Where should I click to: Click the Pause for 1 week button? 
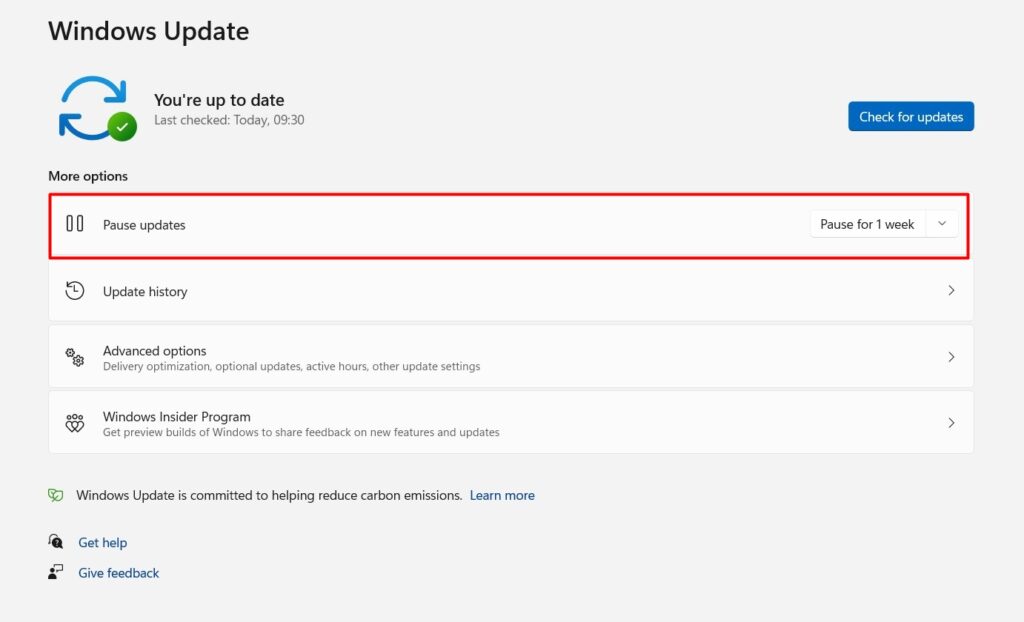coord(867,224)
